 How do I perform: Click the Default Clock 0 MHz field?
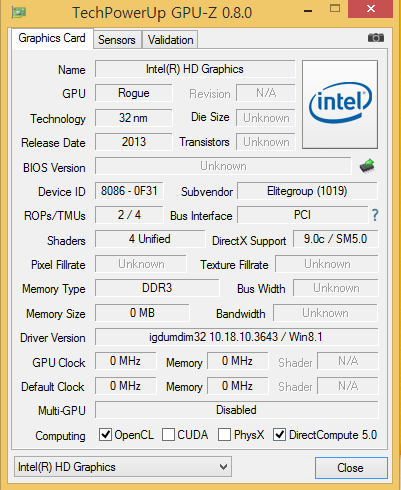[x=125, y=386]
